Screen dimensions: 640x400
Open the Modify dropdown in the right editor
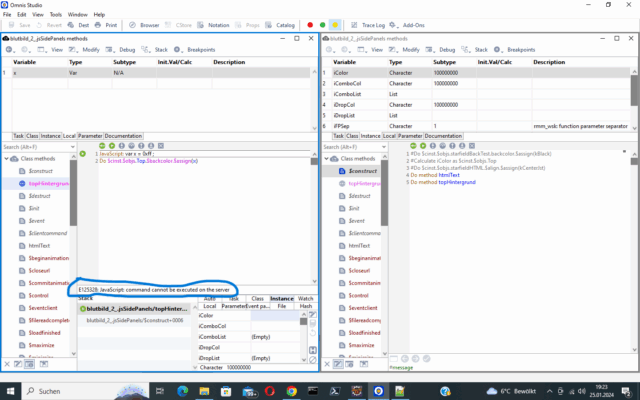point(407,49)
